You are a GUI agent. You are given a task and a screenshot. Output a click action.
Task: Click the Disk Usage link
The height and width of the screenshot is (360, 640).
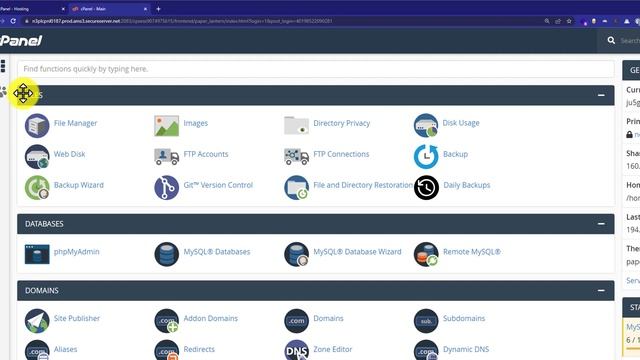coord(461,122)
